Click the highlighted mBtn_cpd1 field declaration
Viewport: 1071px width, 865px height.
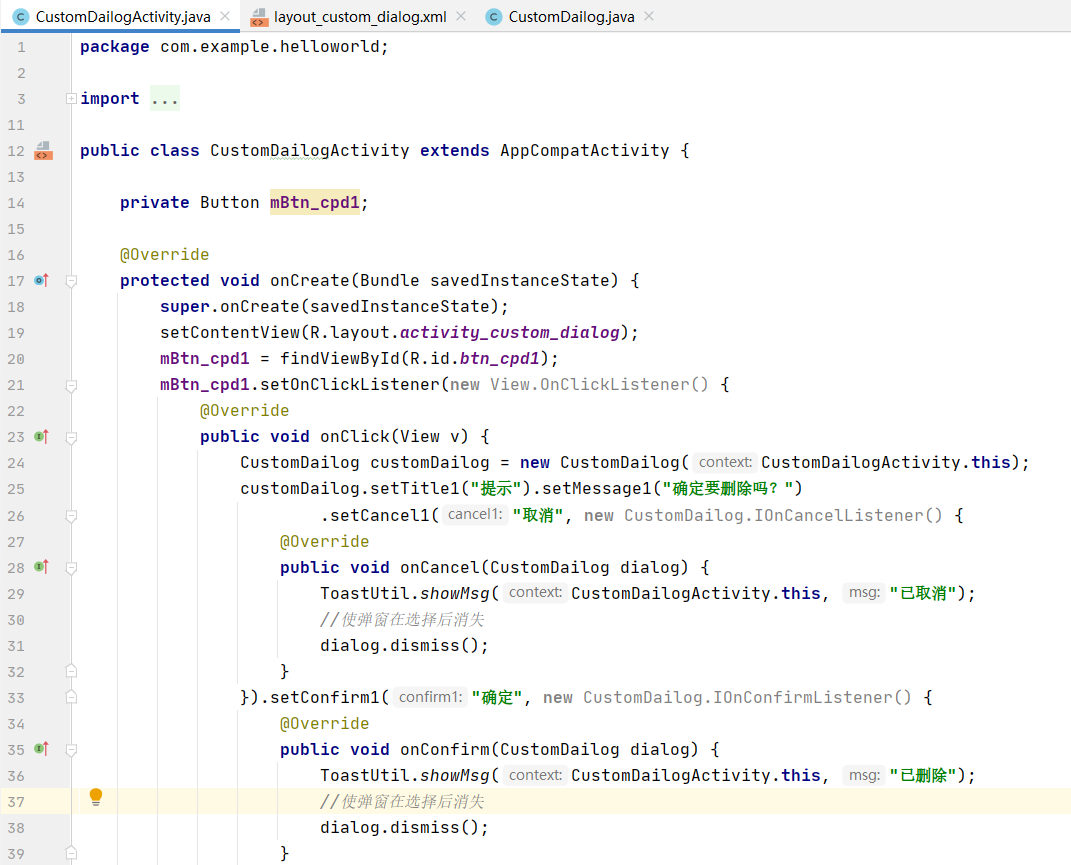tap(315, 202)
